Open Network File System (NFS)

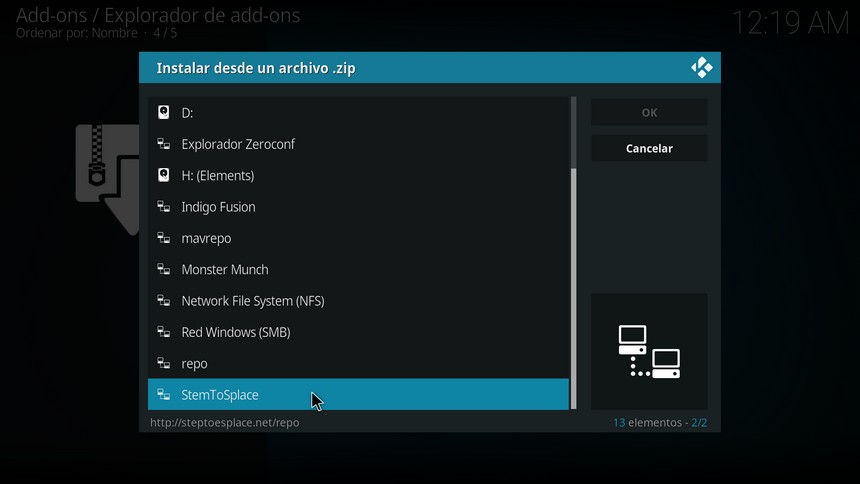(358, 300)
